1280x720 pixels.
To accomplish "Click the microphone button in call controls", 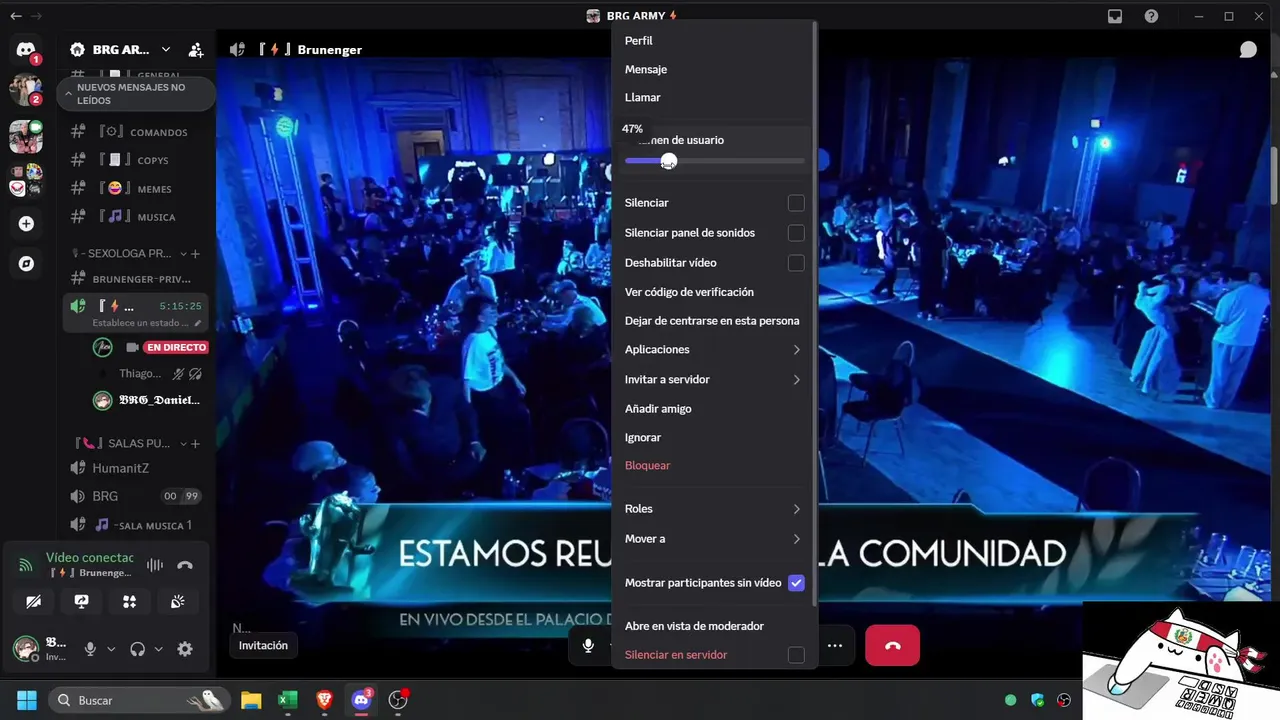I will tap(589, 646).
